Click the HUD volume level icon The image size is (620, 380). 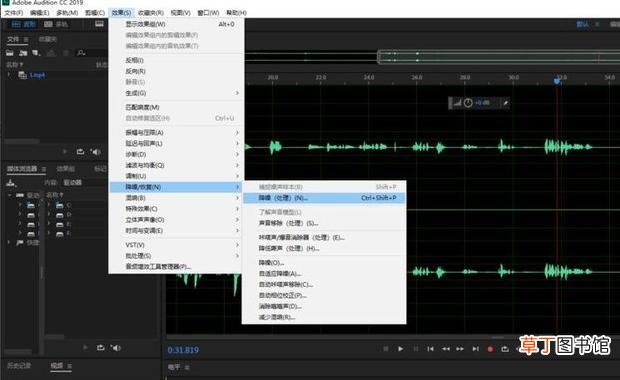pos(457,103)
